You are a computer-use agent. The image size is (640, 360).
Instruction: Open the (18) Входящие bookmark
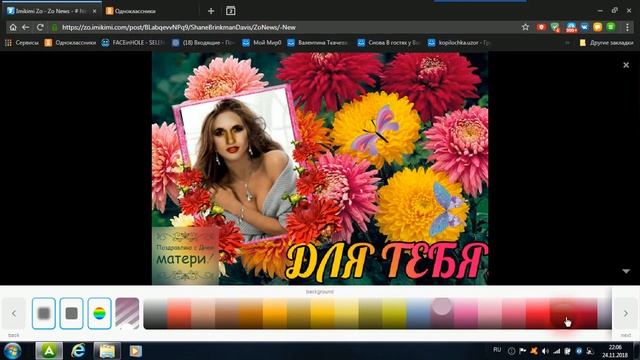click(204, 42)
